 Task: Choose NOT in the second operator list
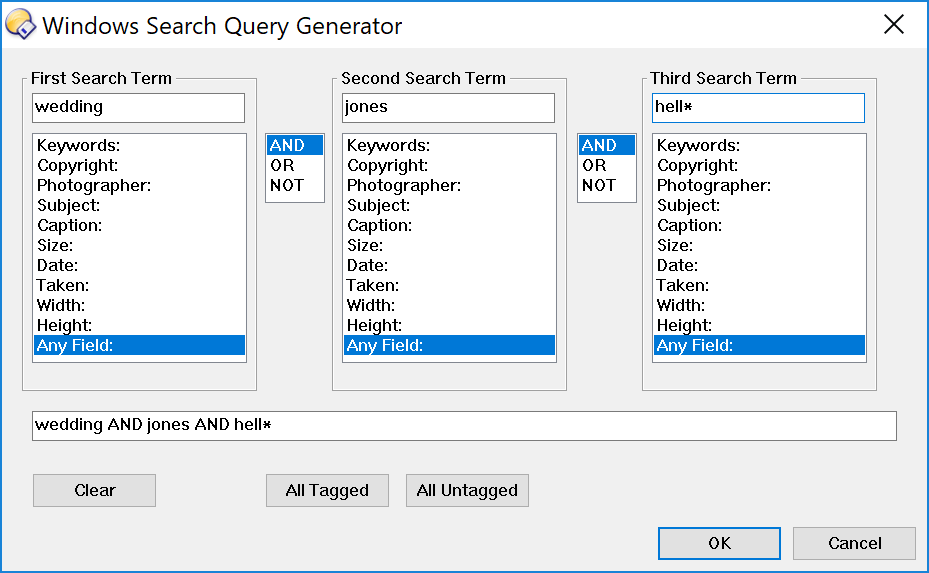pyautogui.click(x=606, y=185)
